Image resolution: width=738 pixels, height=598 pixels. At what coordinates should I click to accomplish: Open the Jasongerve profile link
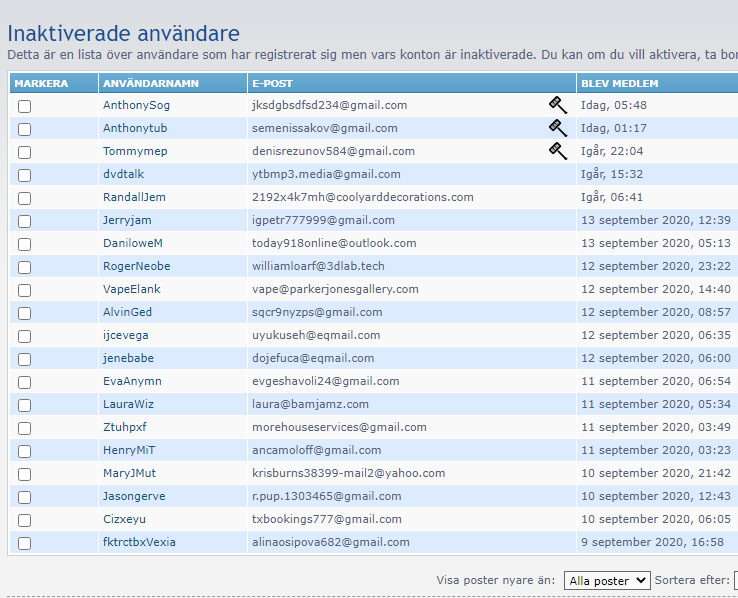pyautogui.click(x=134, y=496)
